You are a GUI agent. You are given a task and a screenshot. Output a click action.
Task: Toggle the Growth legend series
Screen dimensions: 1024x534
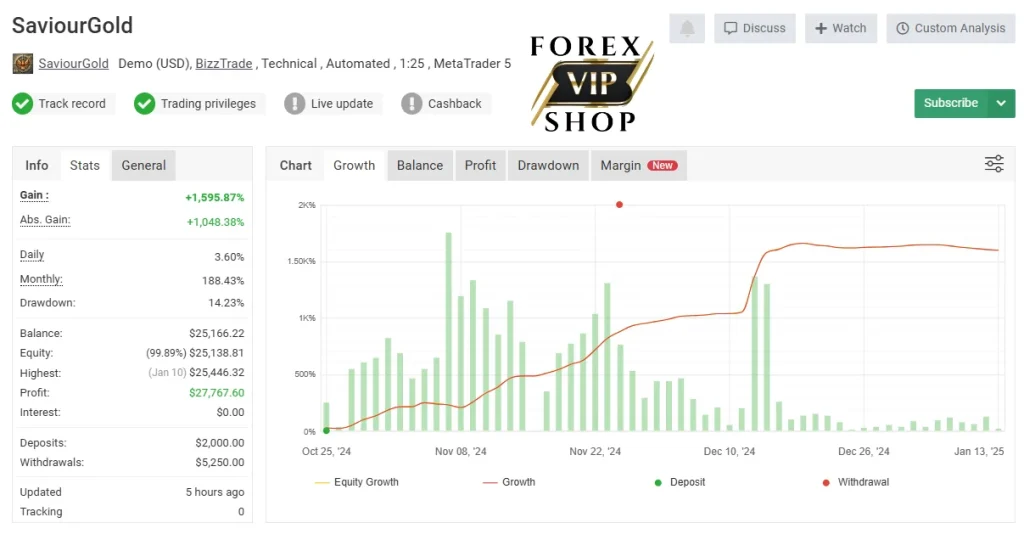[509, 482]
